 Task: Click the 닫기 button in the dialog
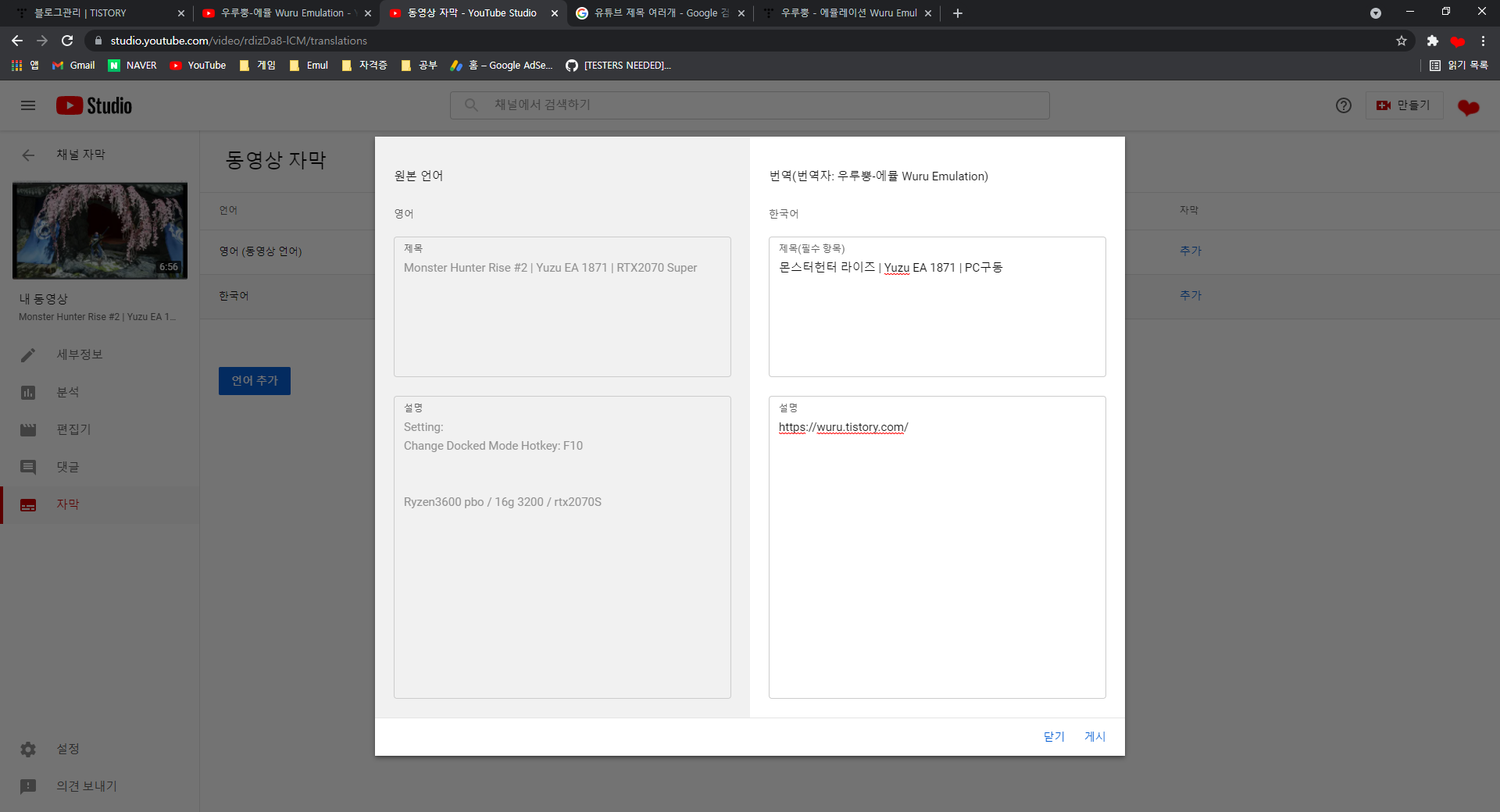click(1054, 736)
